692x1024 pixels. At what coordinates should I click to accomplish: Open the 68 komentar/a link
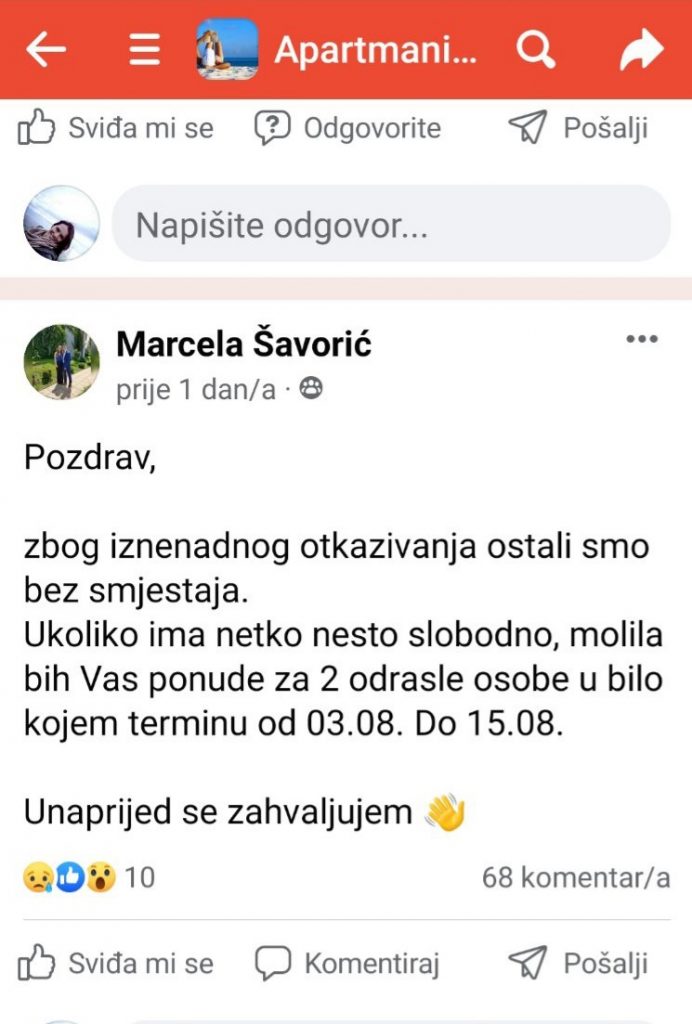575,878
